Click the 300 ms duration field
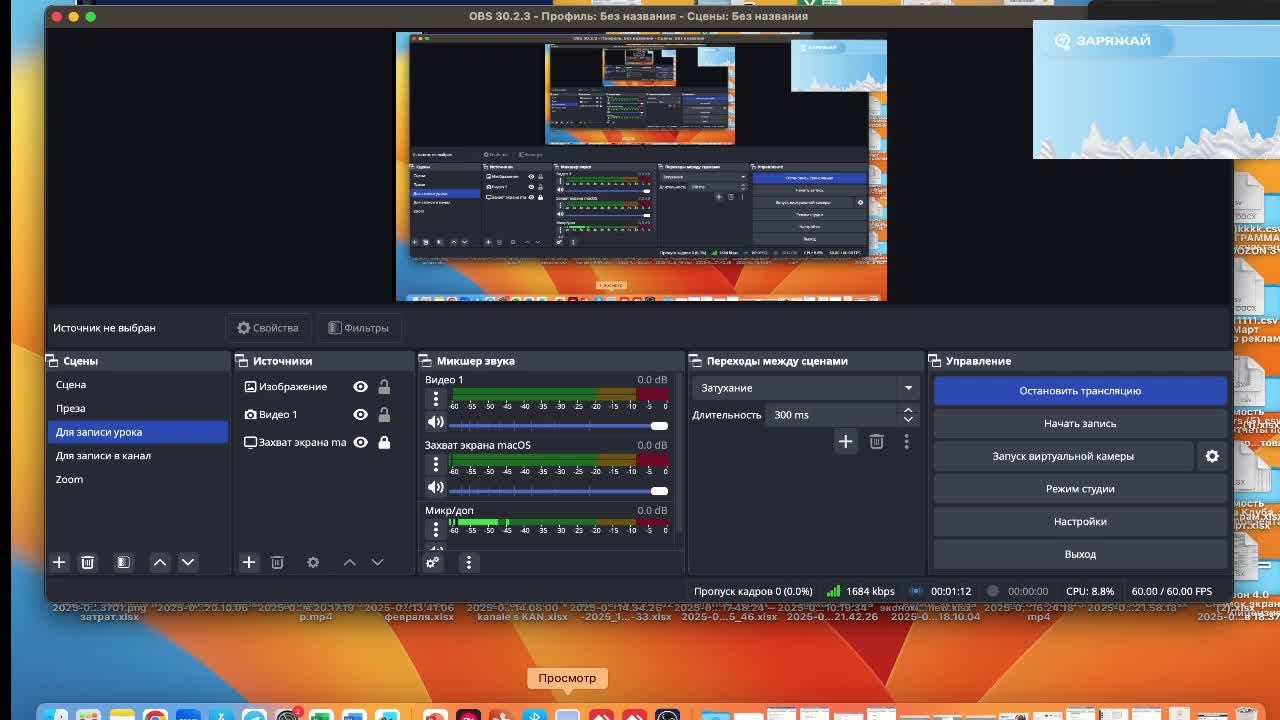Image resolution: width=1280 pixels, height=720 pixels. (833, 415)
